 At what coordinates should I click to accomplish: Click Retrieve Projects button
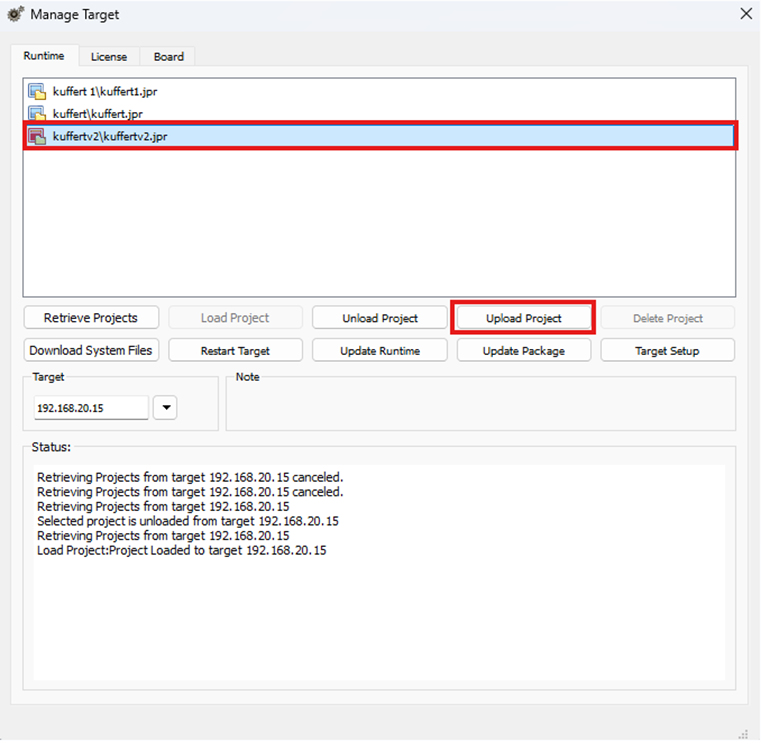(x=91, y=318)
